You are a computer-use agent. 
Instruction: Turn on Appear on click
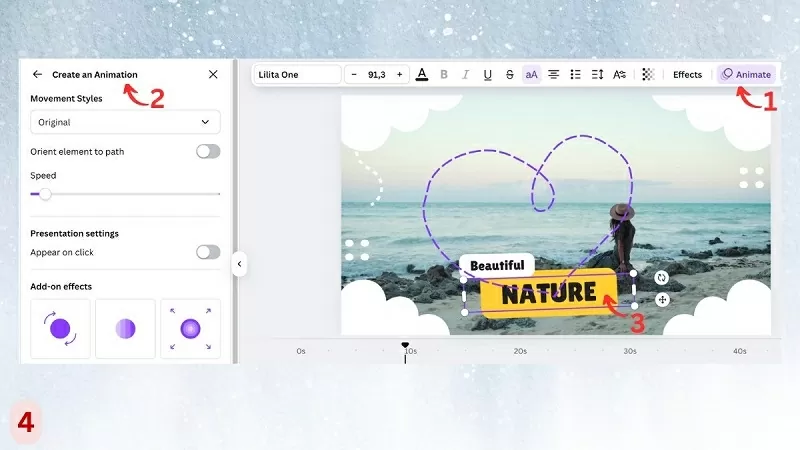pos(208,252)
